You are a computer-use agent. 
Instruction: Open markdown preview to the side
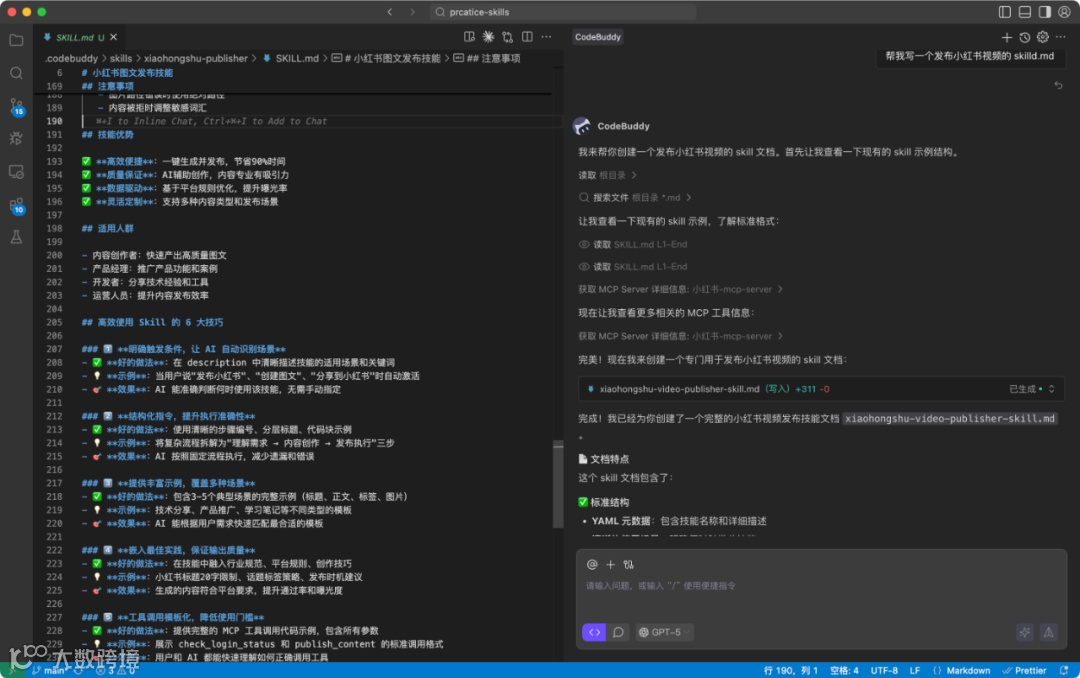tap(469, 37)
